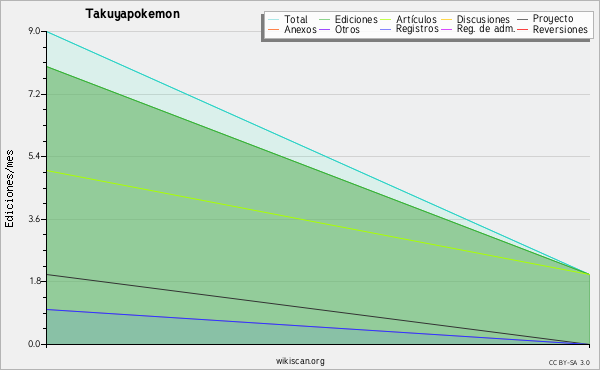
Task: Click the 7.2 y-axis tick value
Action: click(x=34, y=94)
